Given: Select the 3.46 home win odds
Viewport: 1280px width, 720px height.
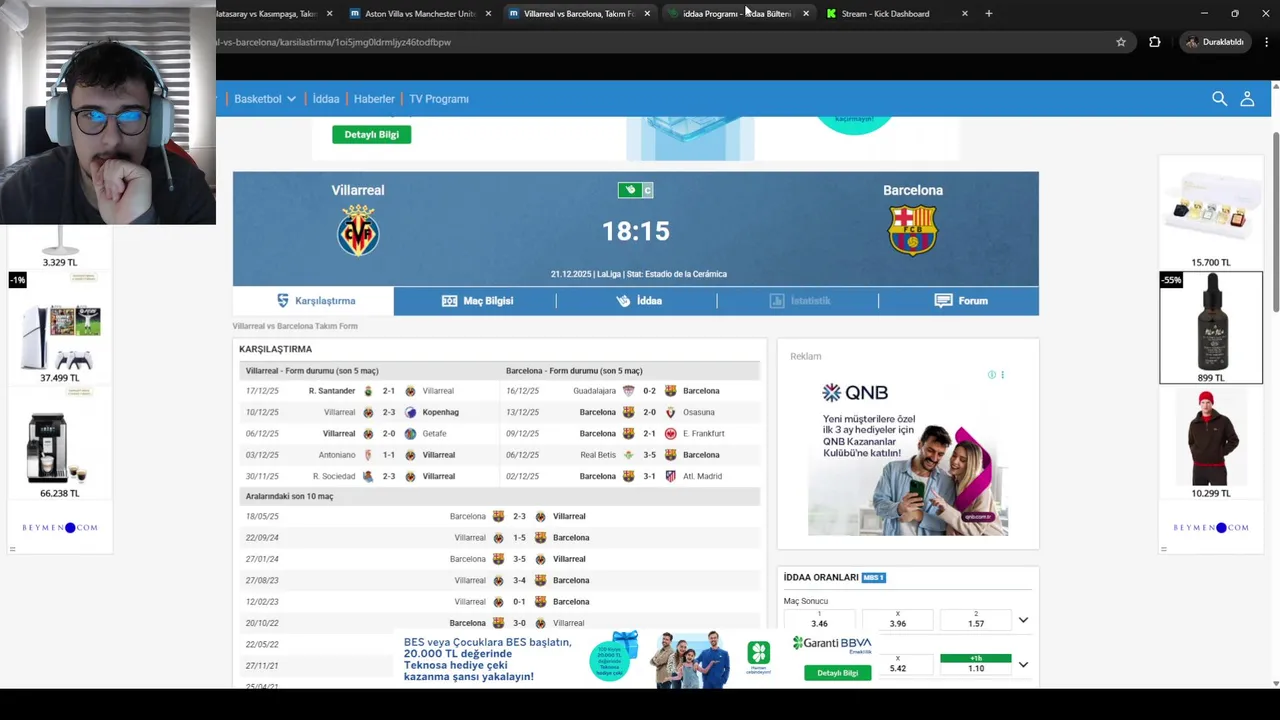Looking at the screenshot, I should click(819, 620).
